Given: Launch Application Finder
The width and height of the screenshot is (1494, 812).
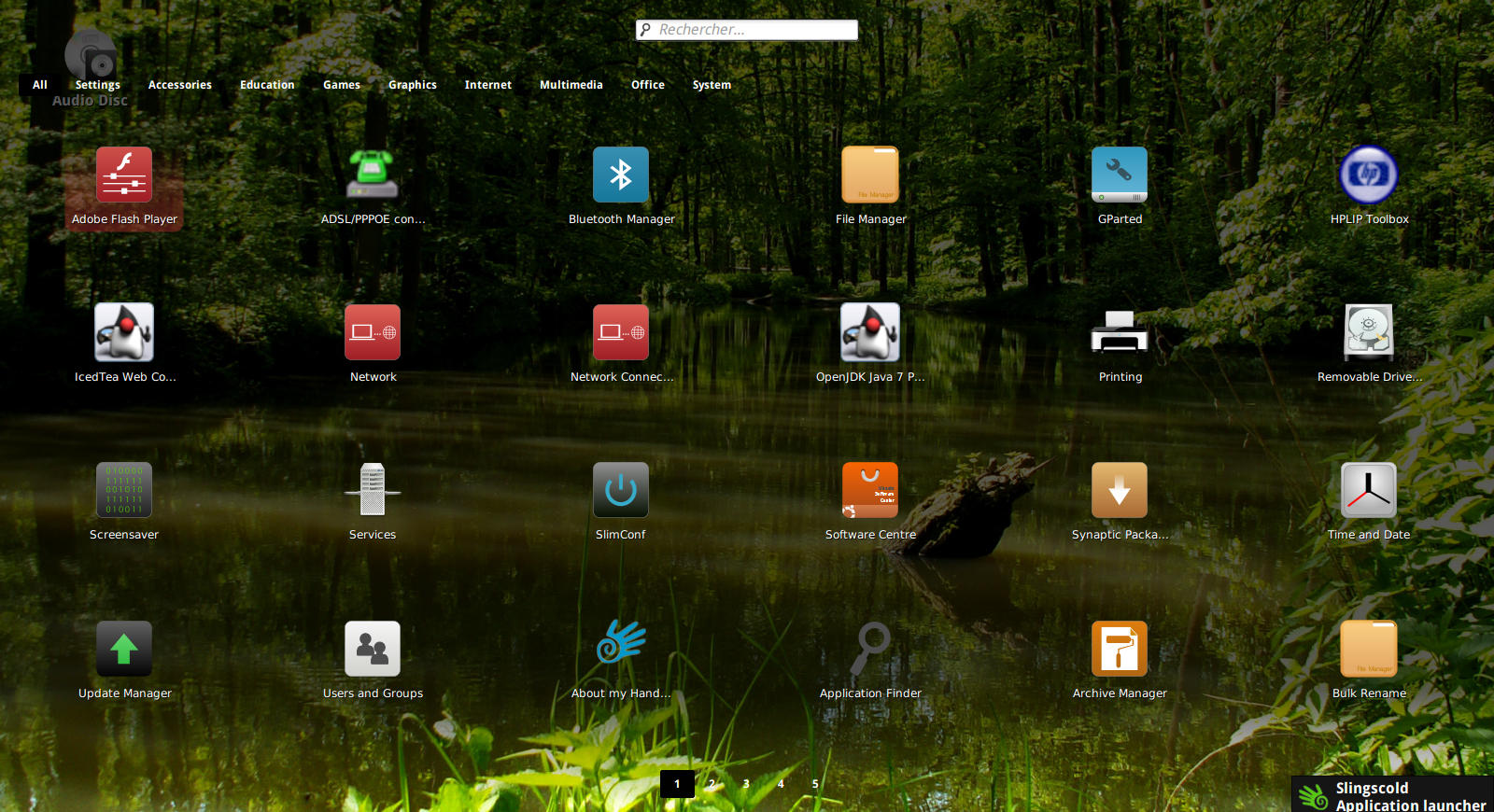Looking at the screenshot, I should click(870, 661).
